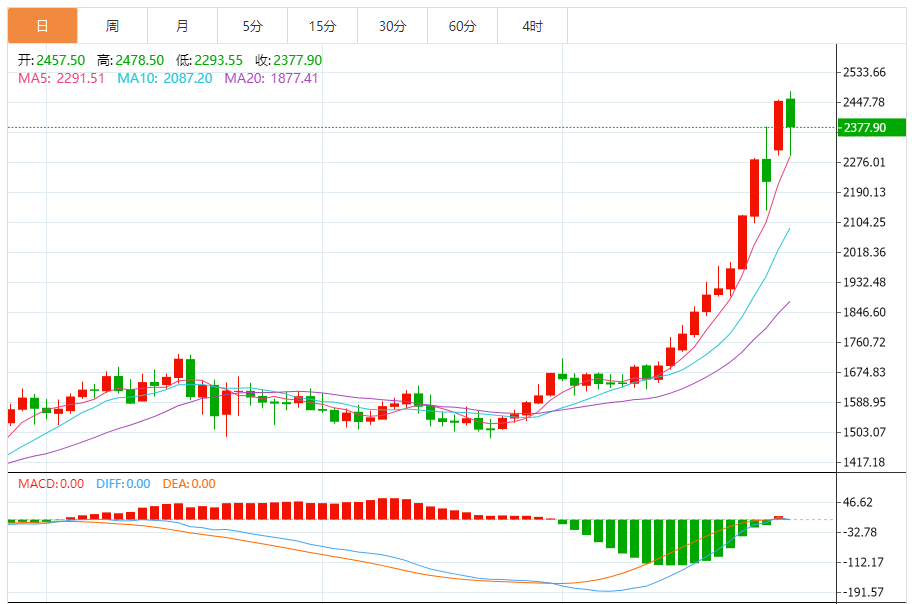The height and width of the screenshot is (604, 912).
Task: Open the 月 monthly chart tab
Action: (182, 26)
